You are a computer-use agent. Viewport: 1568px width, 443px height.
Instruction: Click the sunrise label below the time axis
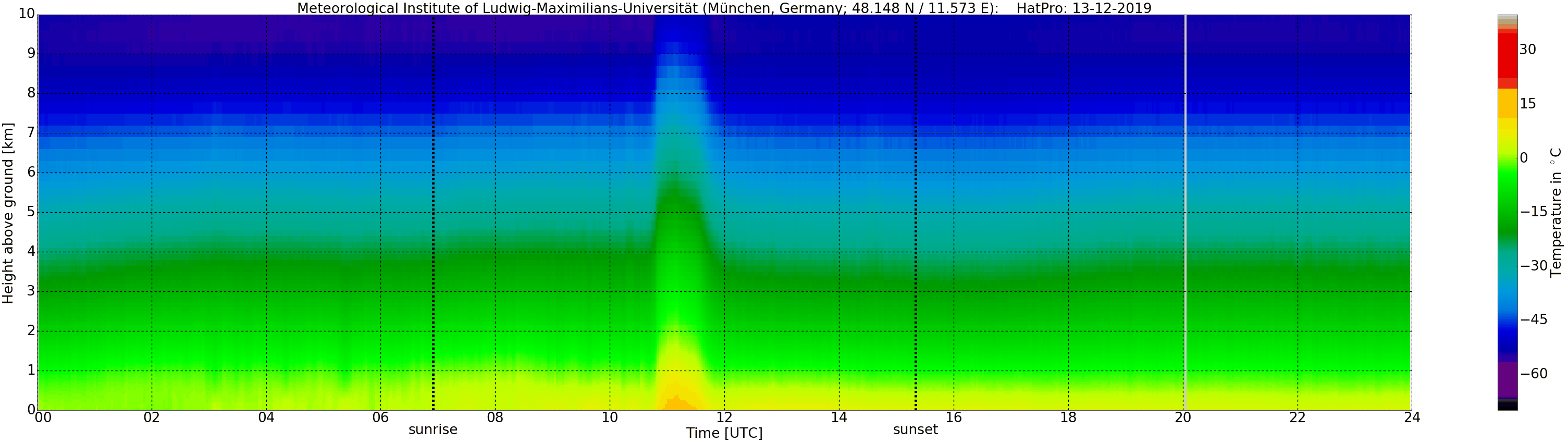[433, 429]
